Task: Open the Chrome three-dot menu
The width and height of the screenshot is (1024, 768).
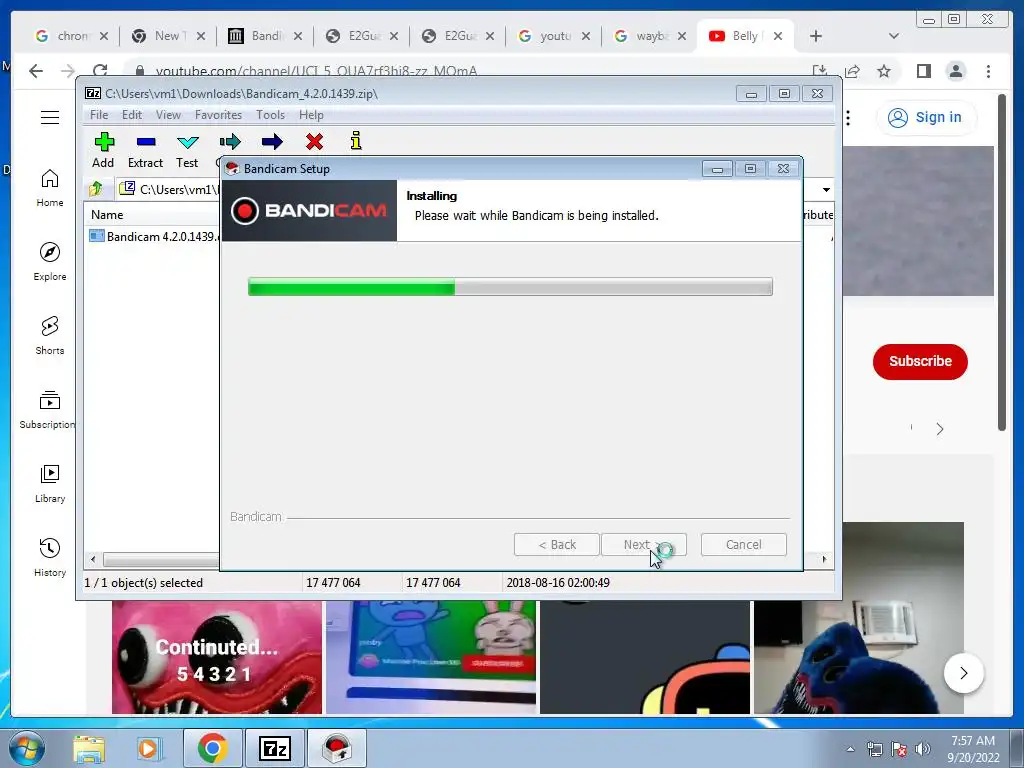Action: click(988, 71)
